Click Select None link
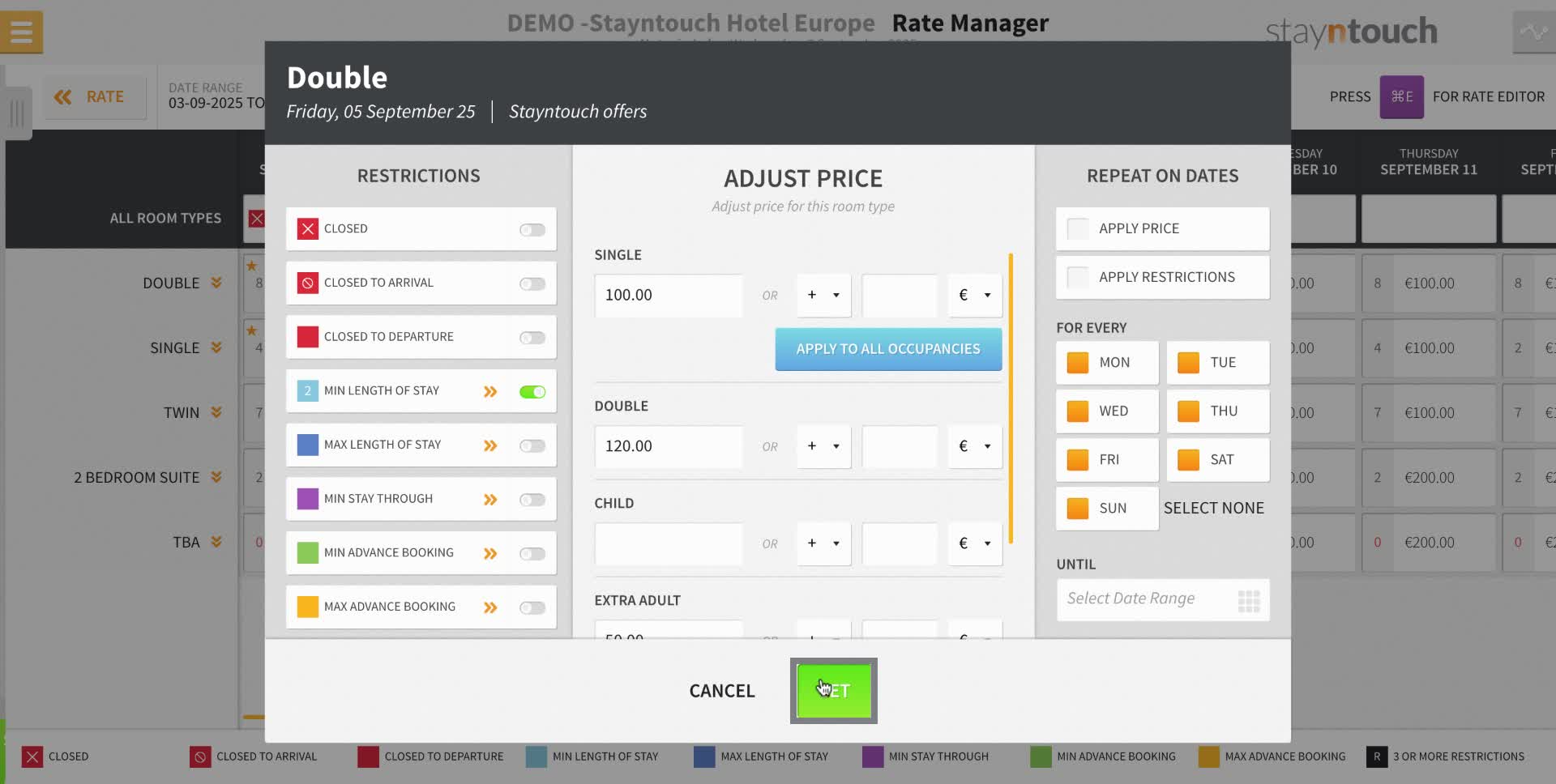This screenshot has height=784, width=1556. (x=1214, y=509)
